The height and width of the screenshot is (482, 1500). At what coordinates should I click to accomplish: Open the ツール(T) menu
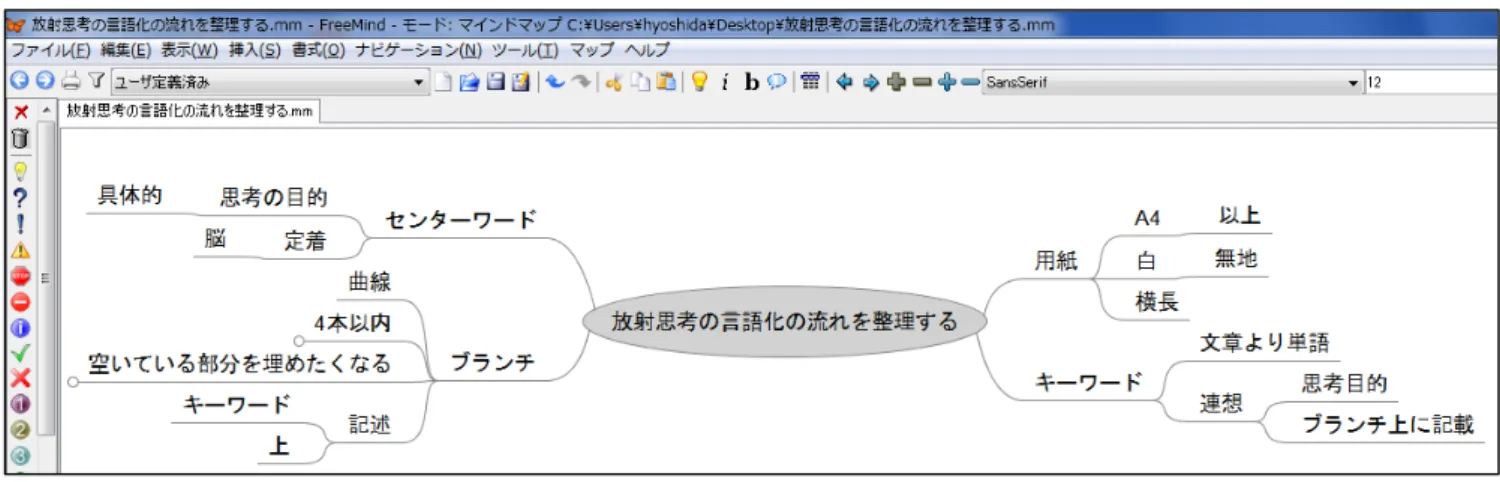pos(525,50)
